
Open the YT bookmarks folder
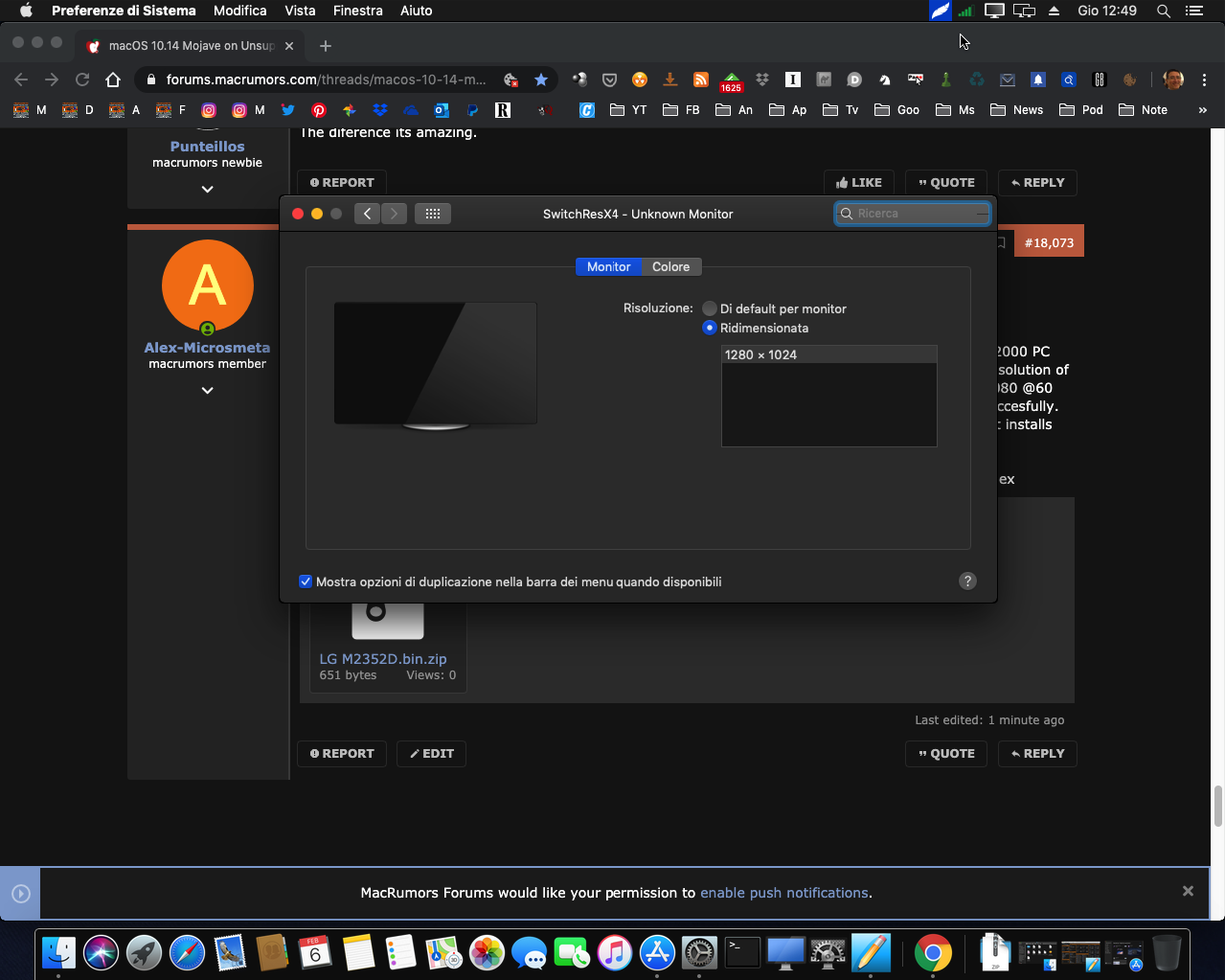(628, 110)
